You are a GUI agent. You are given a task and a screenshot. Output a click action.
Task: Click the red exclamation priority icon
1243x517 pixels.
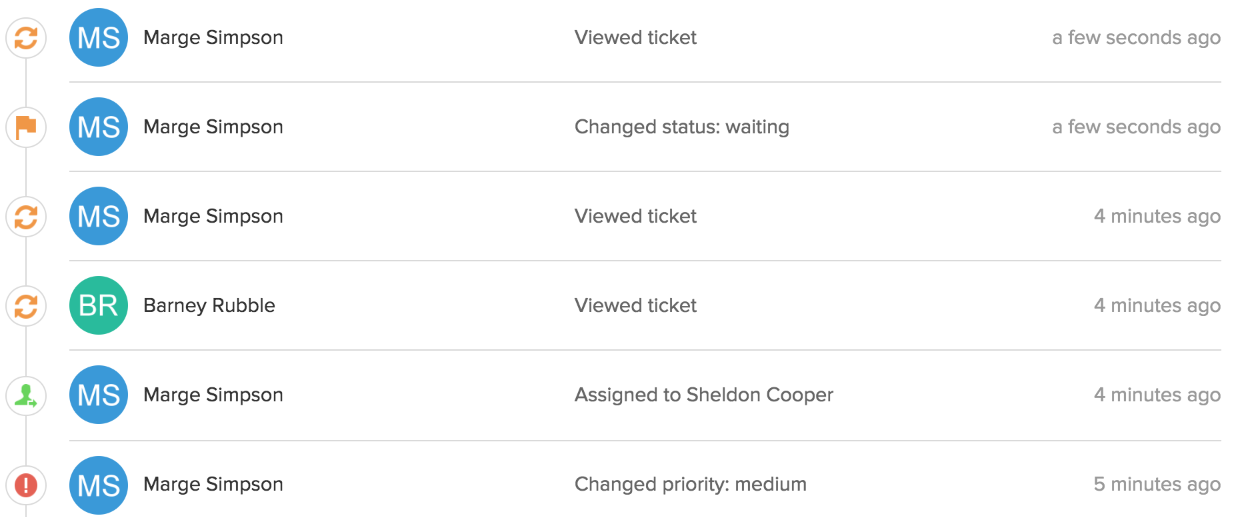[26, 485]
